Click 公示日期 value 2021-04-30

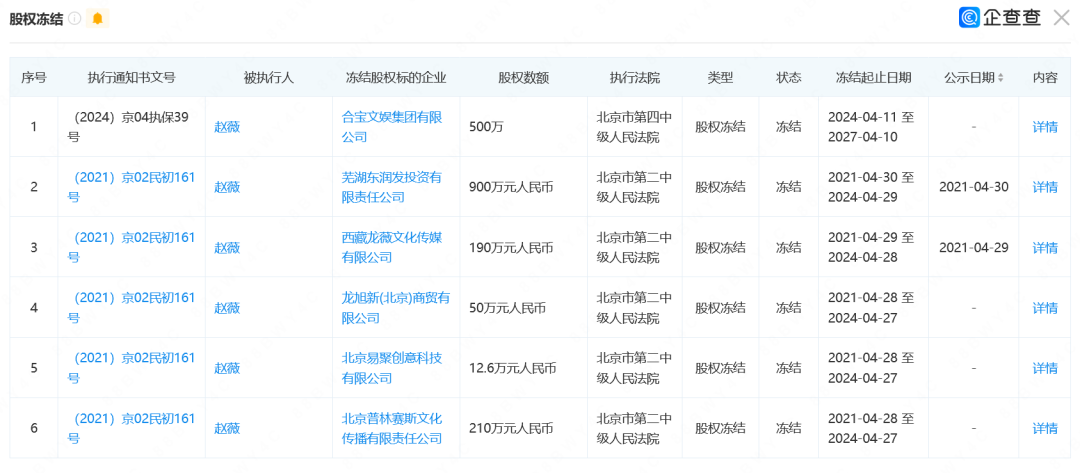click(x=973, y=187)
